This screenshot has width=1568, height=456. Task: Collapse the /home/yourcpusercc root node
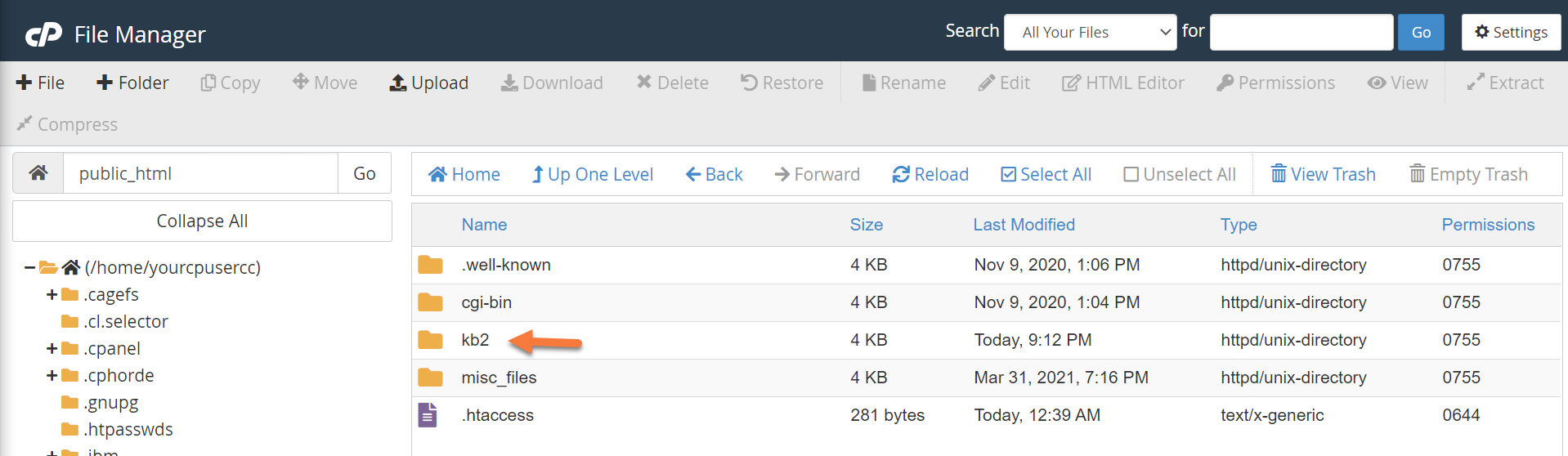pos(29,267)
